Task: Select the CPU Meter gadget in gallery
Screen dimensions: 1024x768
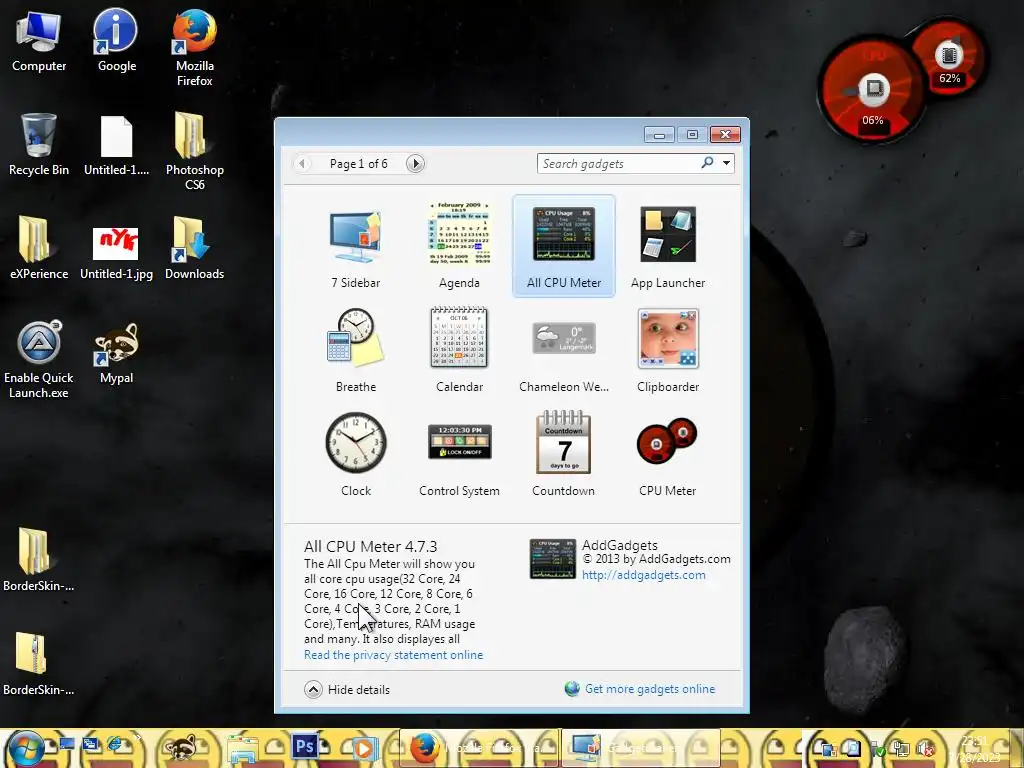Action: pos(667,454)
